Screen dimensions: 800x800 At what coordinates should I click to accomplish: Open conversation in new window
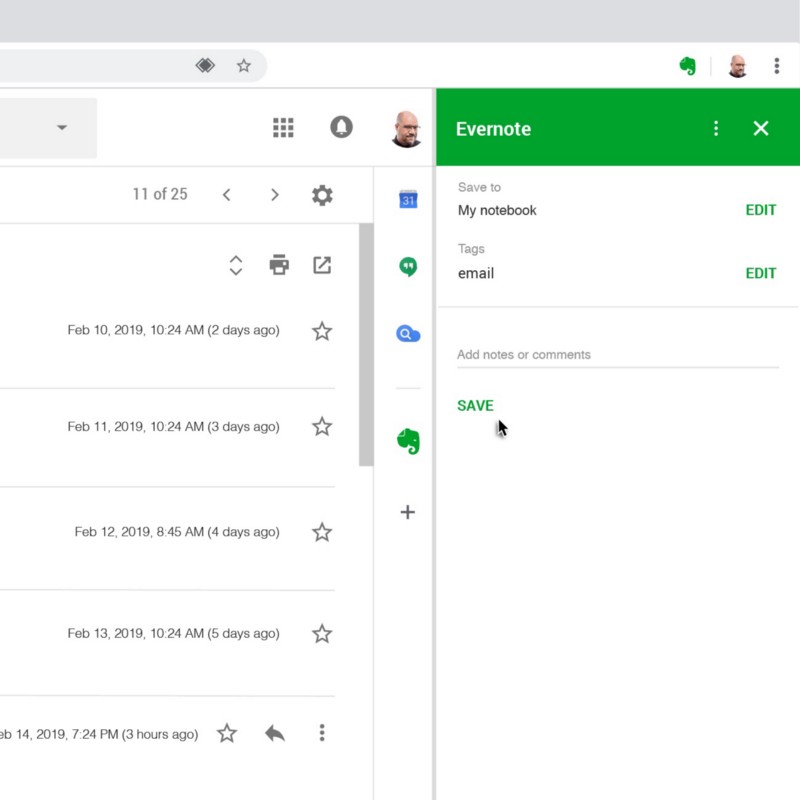322,265
